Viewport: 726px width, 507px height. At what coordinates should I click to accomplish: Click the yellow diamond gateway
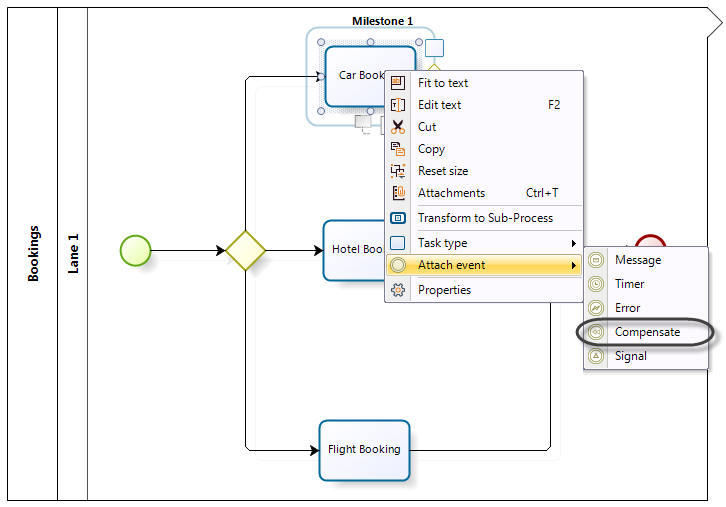click(244, 250)
